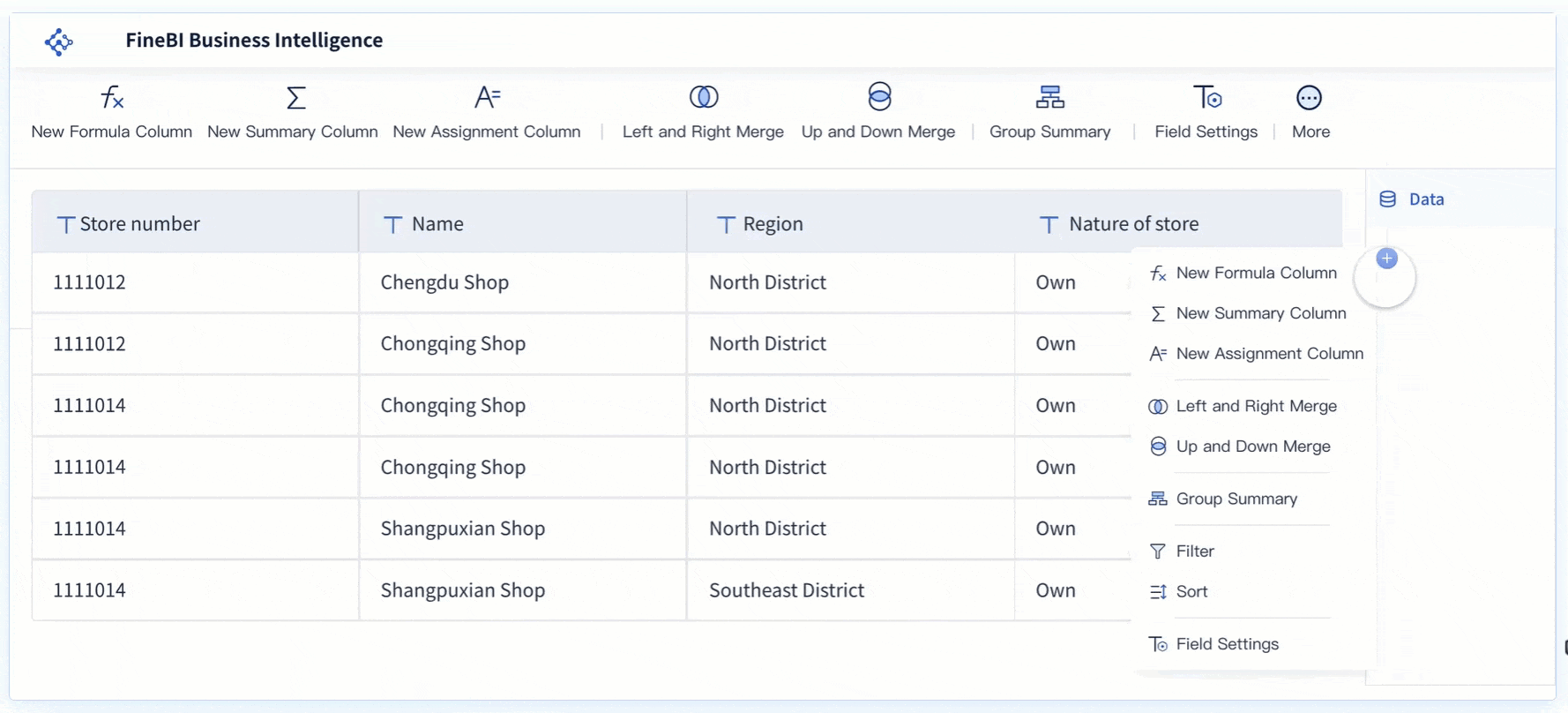The width and height of the screenshot is (1568, 713).
Task: Select Up and Down Merge menu entry
Action: click(x=1252, y=447)
